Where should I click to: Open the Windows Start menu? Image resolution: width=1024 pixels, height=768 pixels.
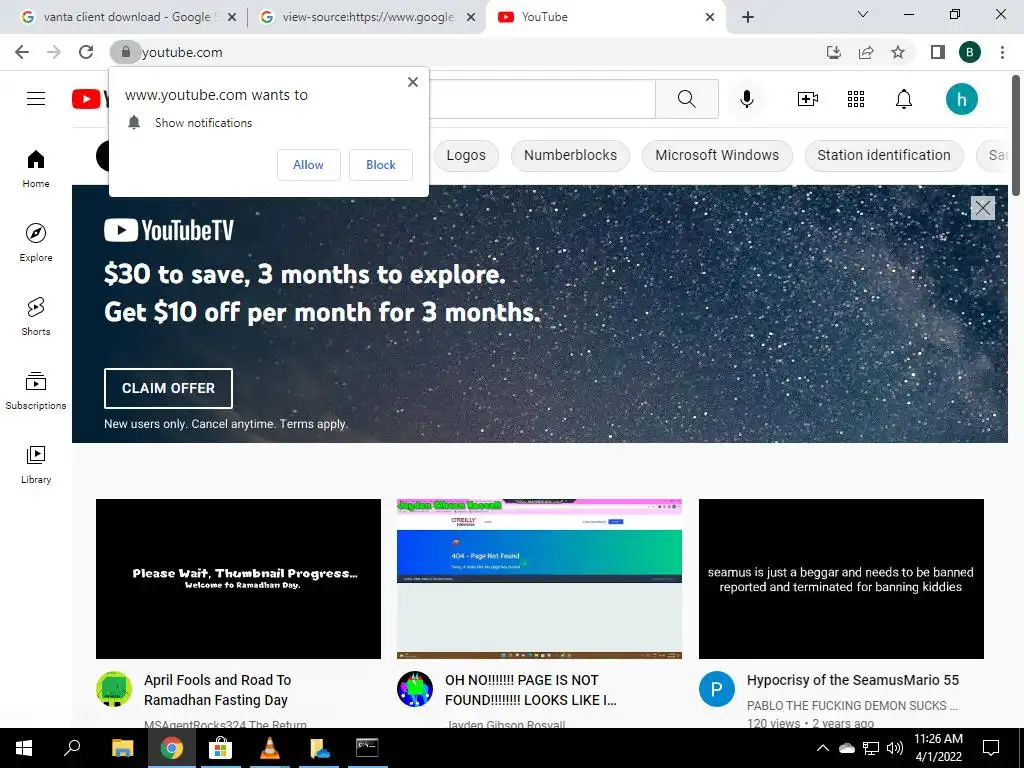click(24, 748)
